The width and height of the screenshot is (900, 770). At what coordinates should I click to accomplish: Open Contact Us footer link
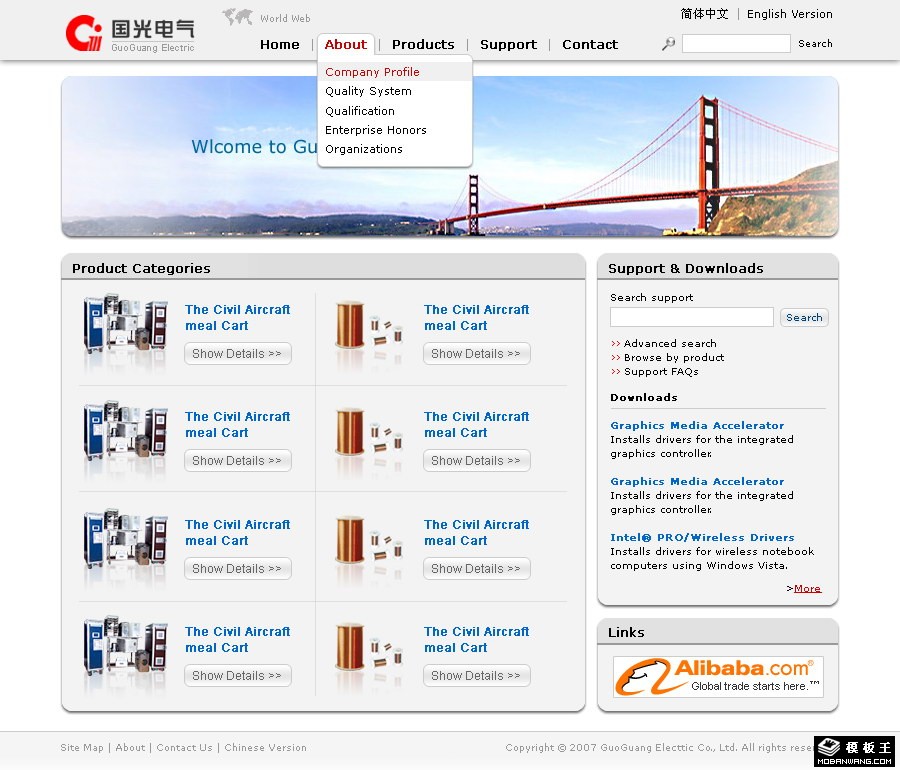184,748
